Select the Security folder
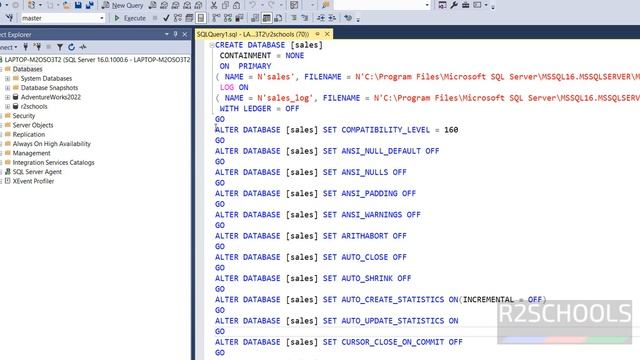Screen dimensions: 640x360 click(x=24, y=116)
